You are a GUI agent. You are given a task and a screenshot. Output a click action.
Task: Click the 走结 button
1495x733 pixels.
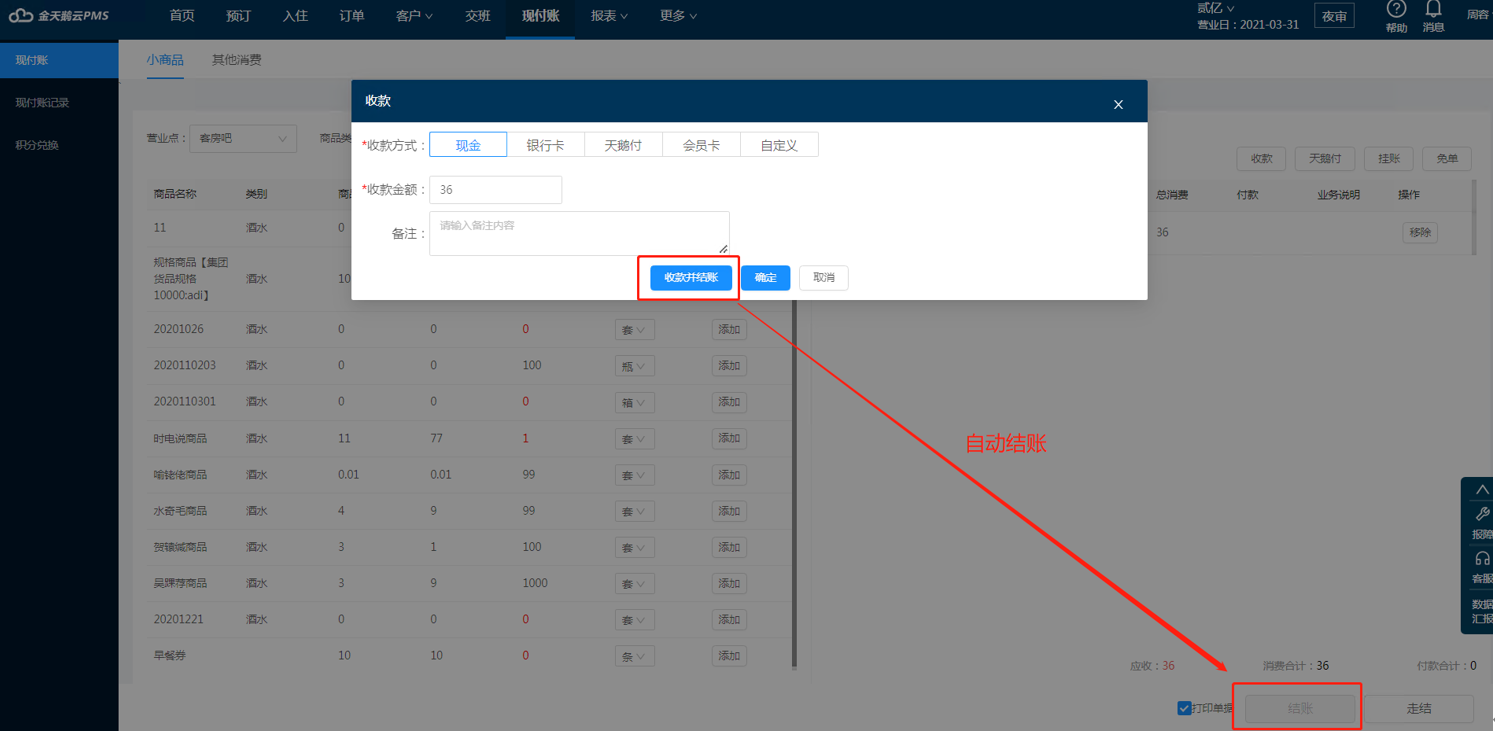pos(1419,708)
